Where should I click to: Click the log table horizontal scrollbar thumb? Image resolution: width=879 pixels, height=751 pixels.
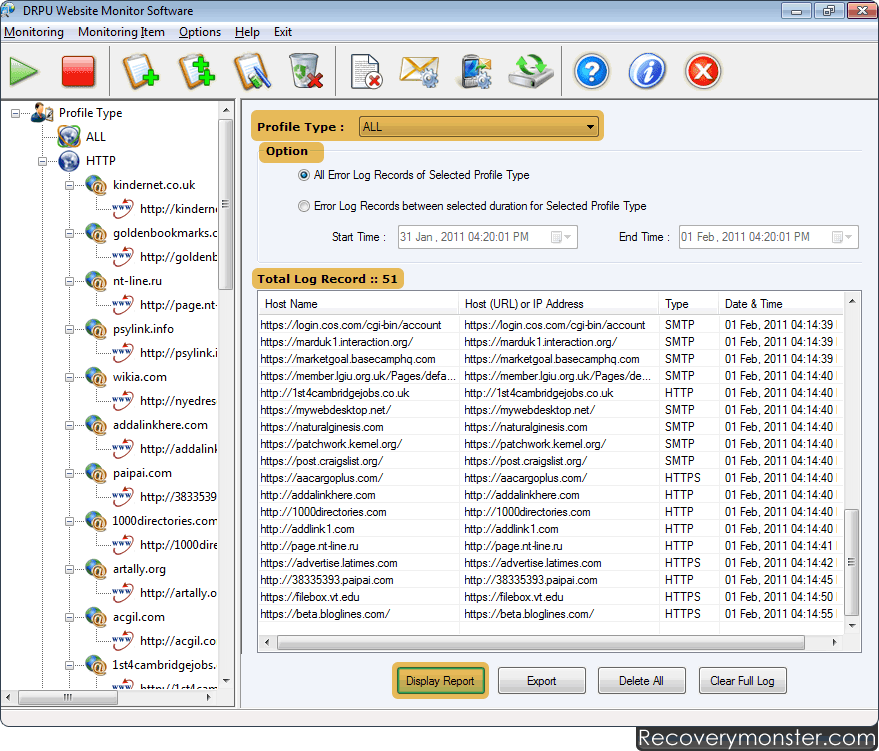540,642
